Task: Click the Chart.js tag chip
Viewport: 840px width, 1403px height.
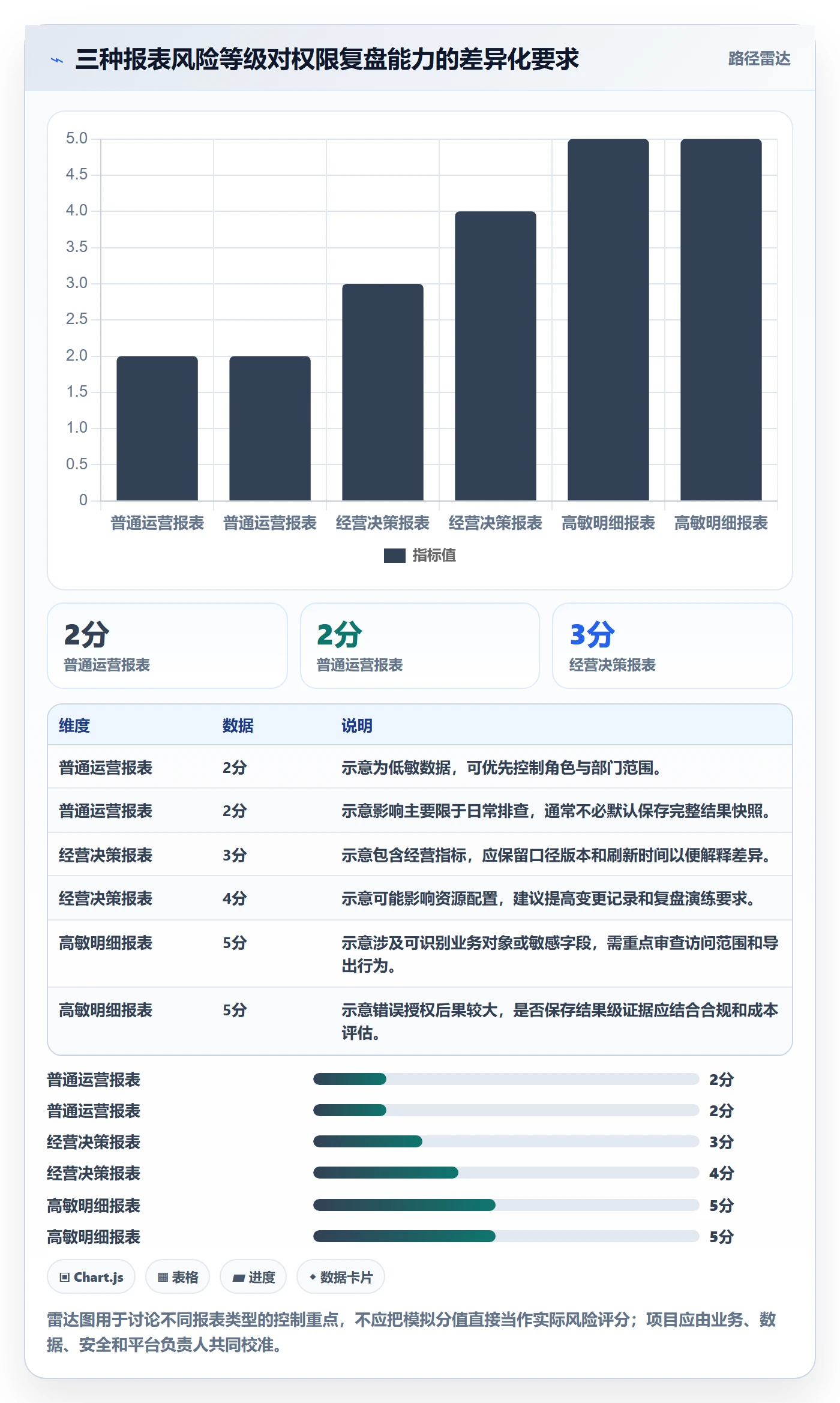Action: pos(91,1277)
